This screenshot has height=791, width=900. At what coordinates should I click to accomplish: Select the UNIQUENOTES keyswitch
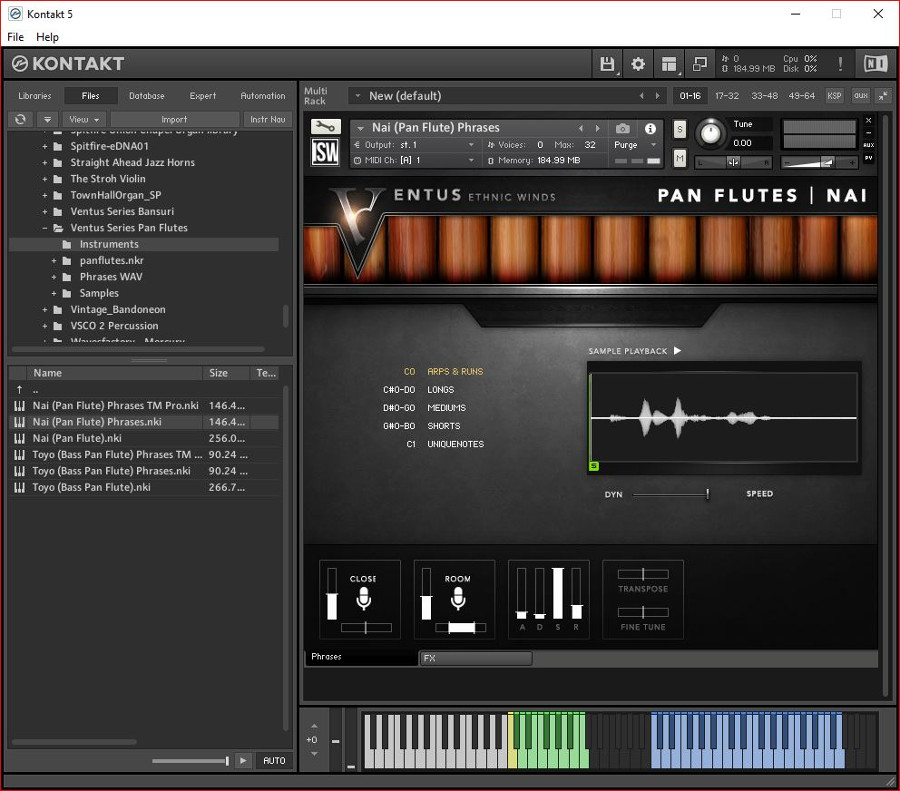pyautogui.click(x=456, y=444)
